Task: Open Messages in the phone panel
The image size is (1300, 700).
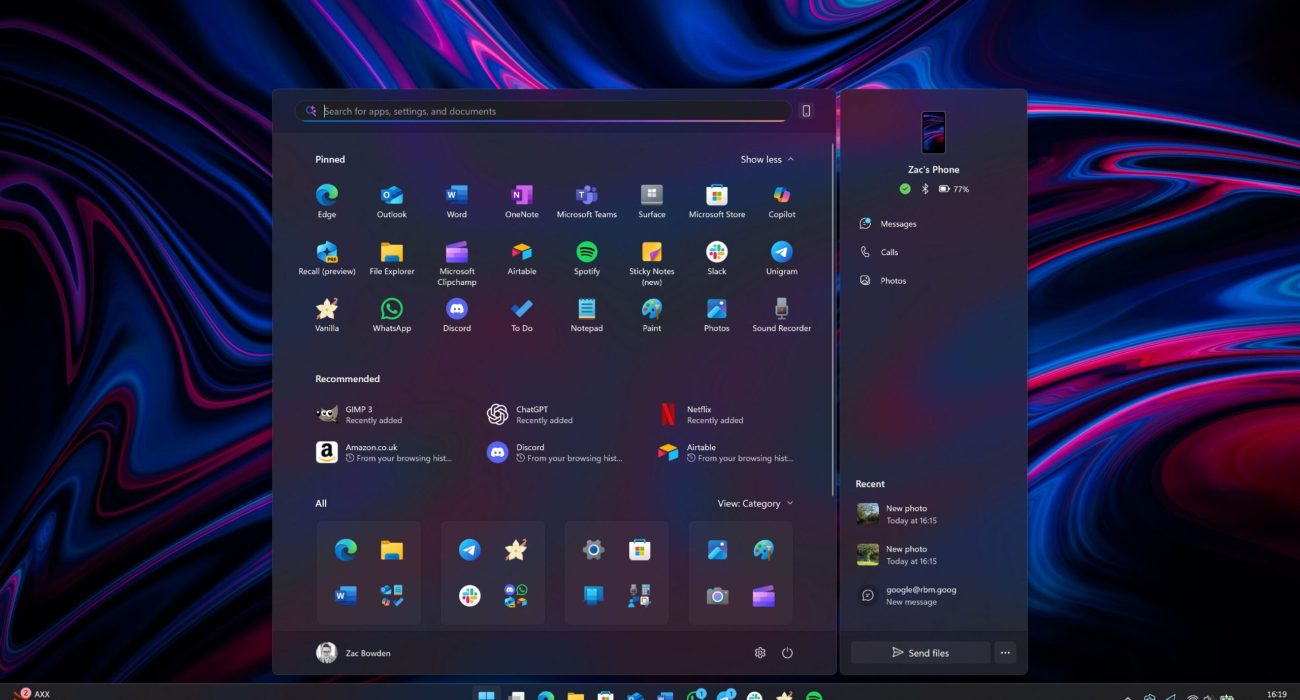Action: (898, 224)
